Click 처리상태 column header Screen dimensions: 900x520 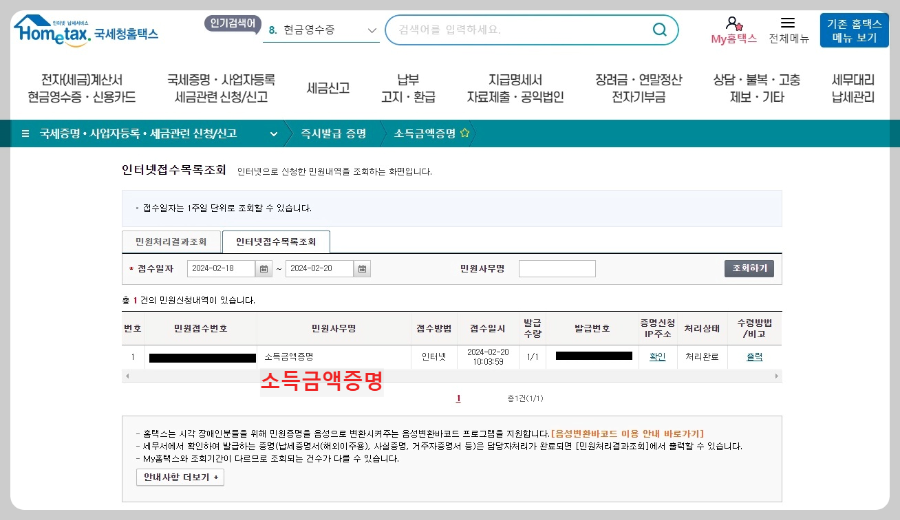702,329
